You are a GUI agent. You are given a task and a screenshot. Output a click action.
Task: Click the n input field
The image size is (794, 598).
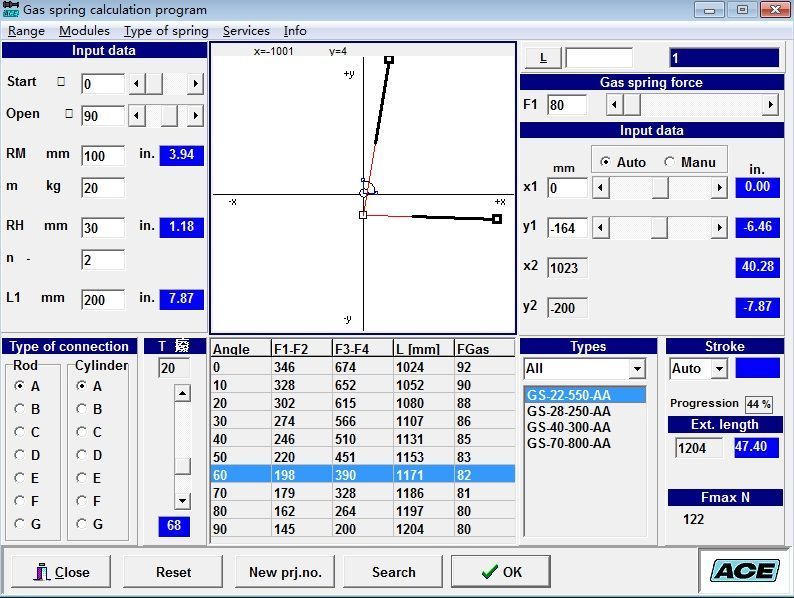[x=103, y=260]
